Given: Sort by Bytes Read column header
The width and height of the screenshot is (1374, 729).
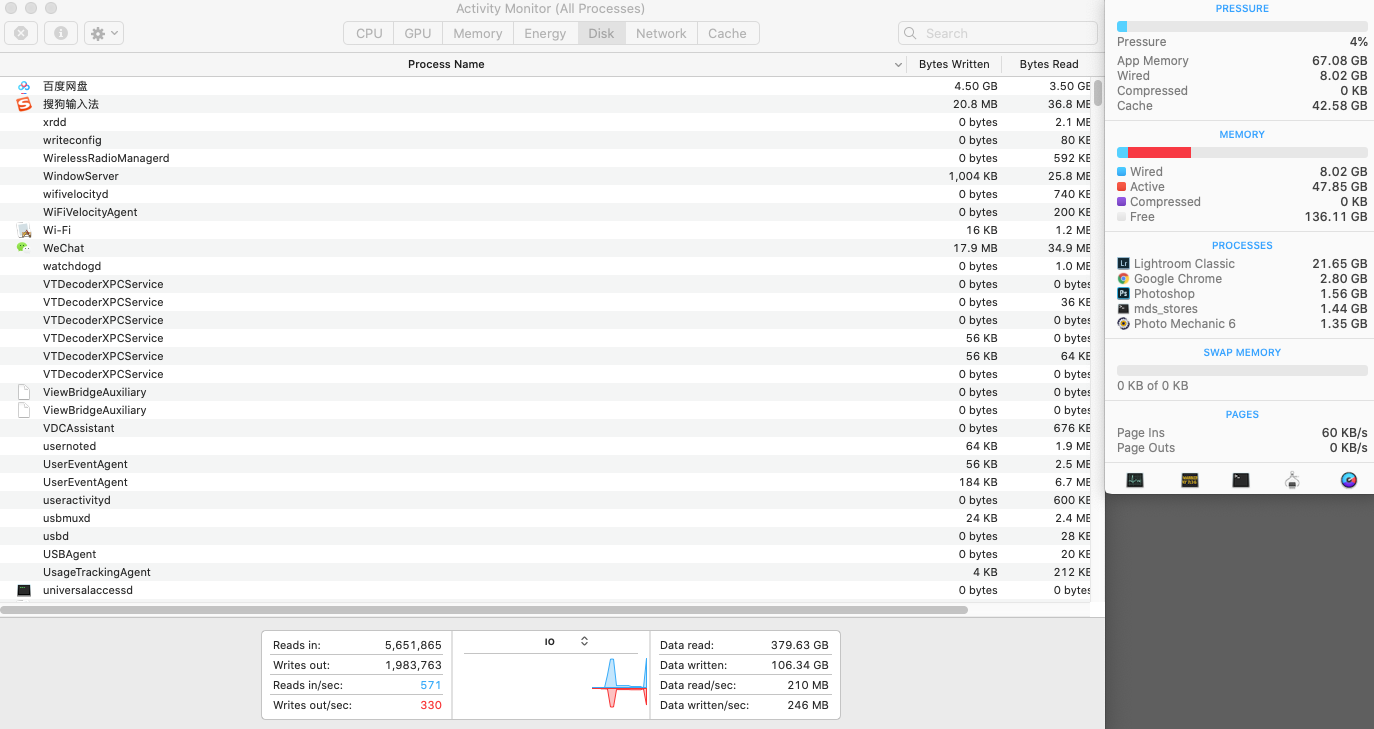Looking at the screenshot, I should [1047, 64].
